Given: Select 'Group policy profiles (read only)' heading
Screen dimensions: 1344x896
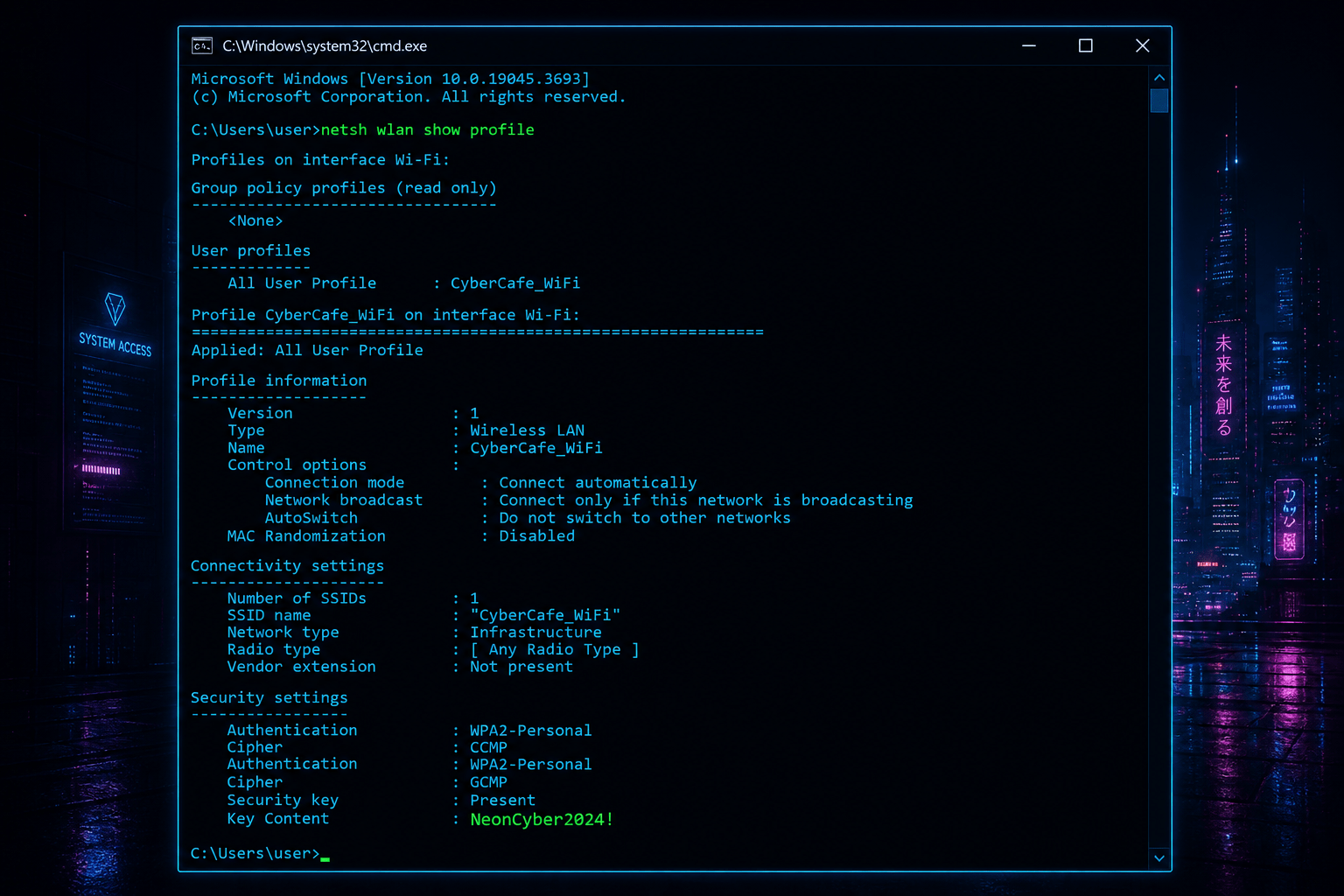Looking at the screenshot, I should (344, 187).
